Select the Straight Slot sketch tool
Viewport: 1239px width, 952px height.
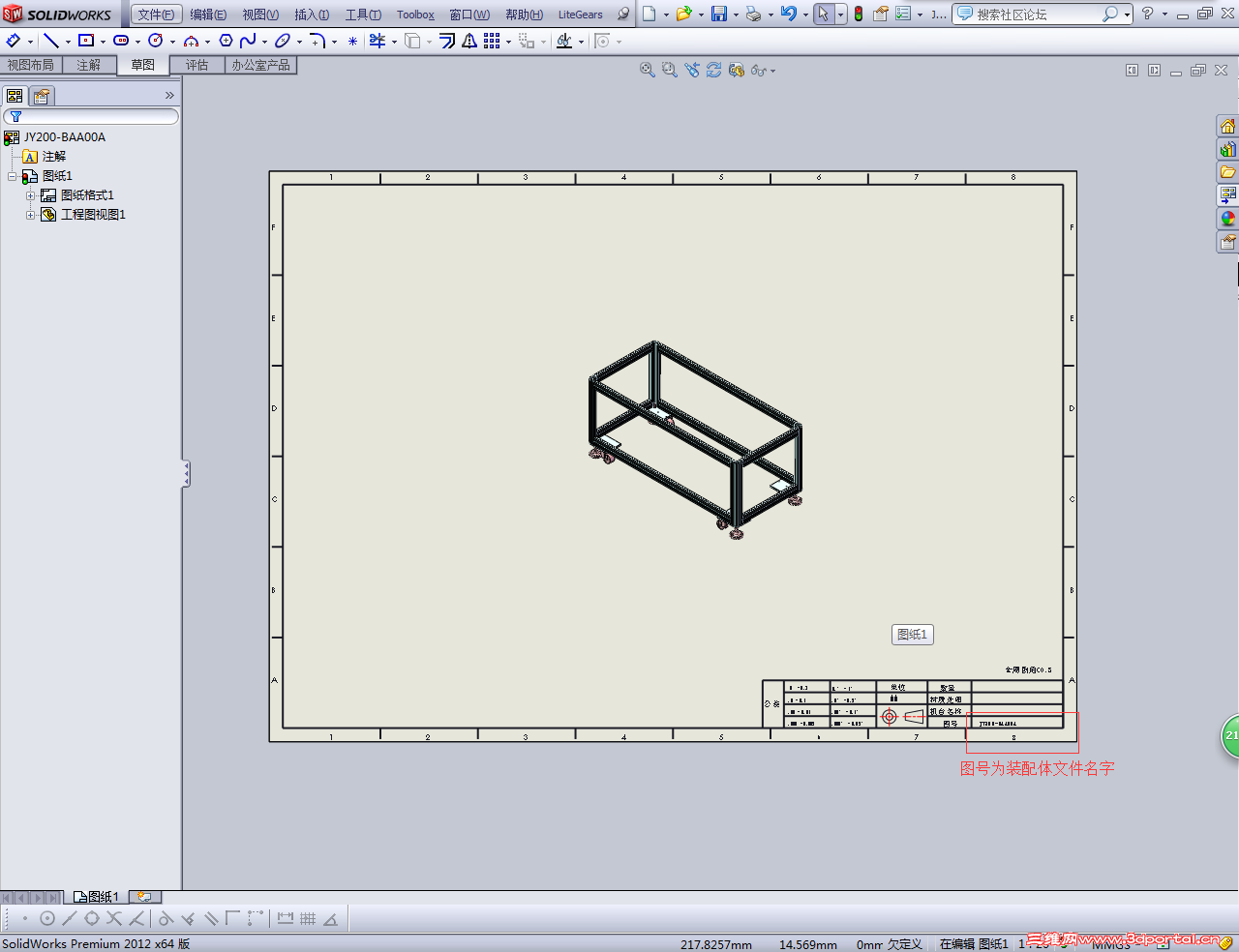click(x=121, y=41)
